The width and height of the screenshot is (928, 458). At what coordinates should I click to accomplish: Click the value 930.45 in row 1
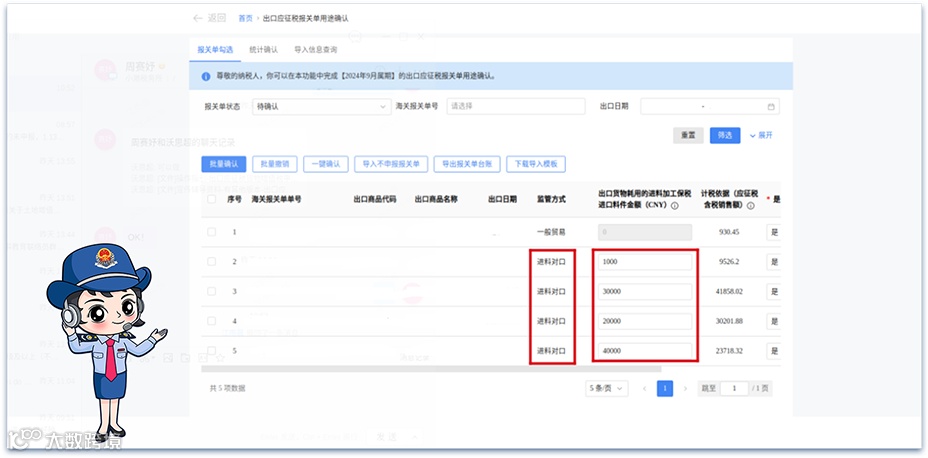point(729,232)
